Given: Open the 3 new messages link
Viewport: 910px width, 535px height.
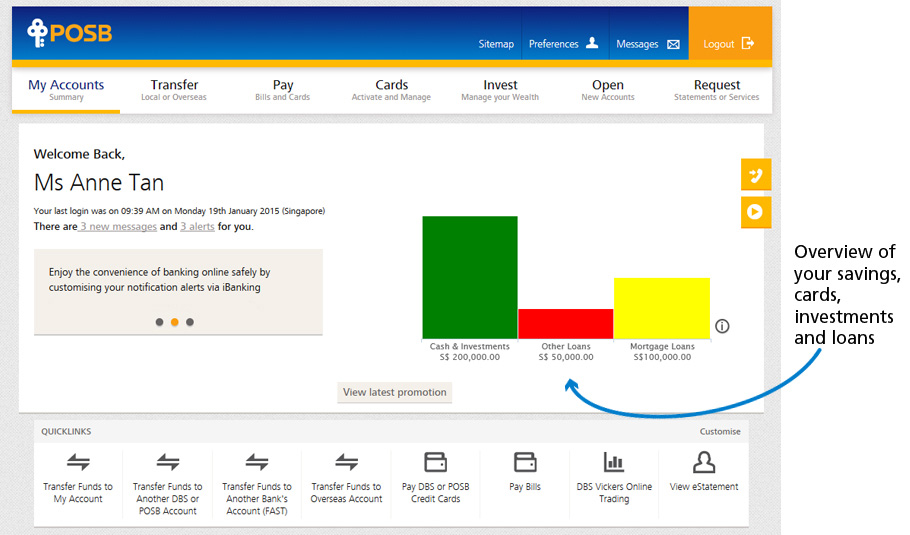Looking at the screenshot, I should click(x=118, y=227).
